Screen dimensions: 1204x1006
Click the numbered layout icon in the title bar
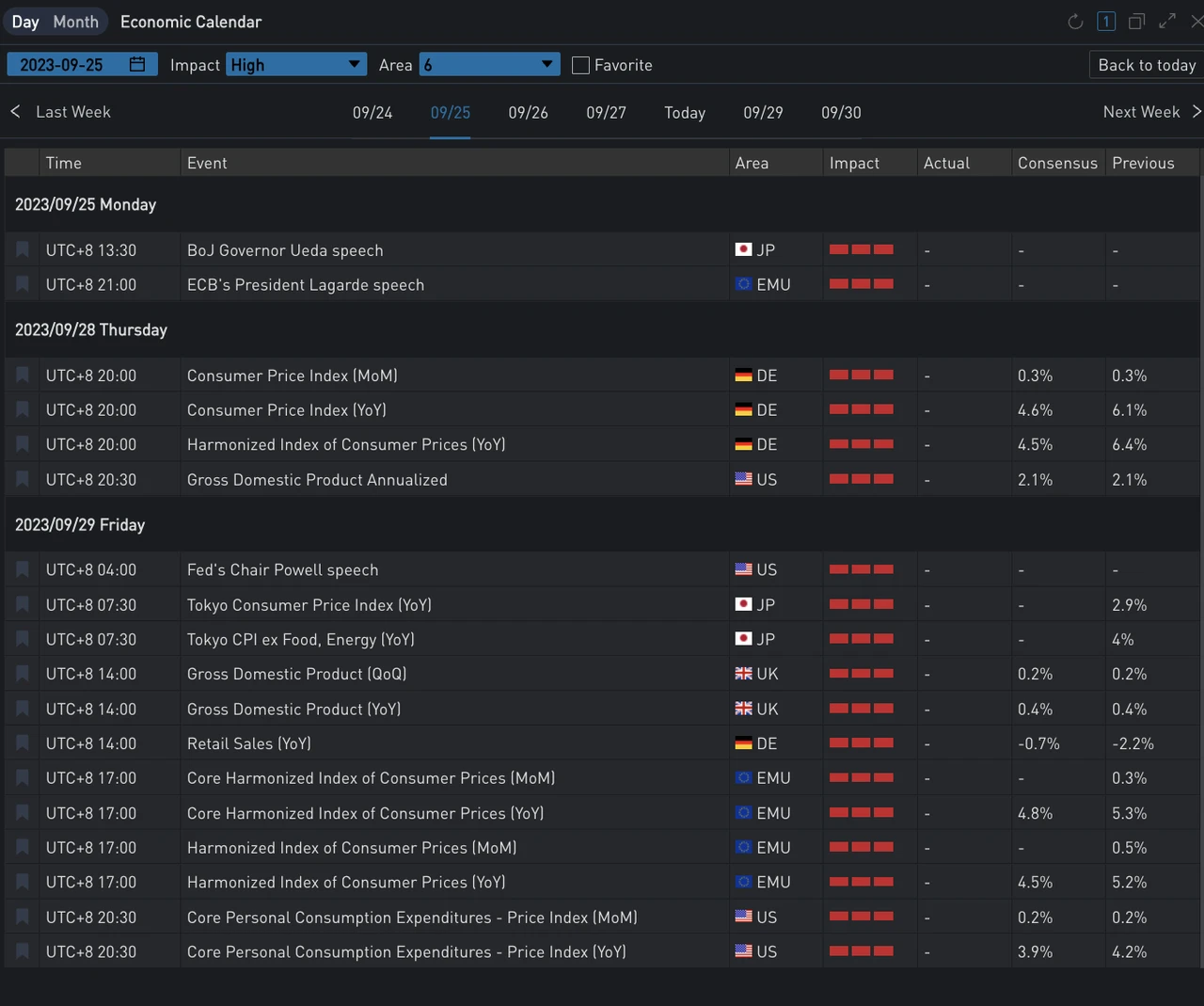1106,22
